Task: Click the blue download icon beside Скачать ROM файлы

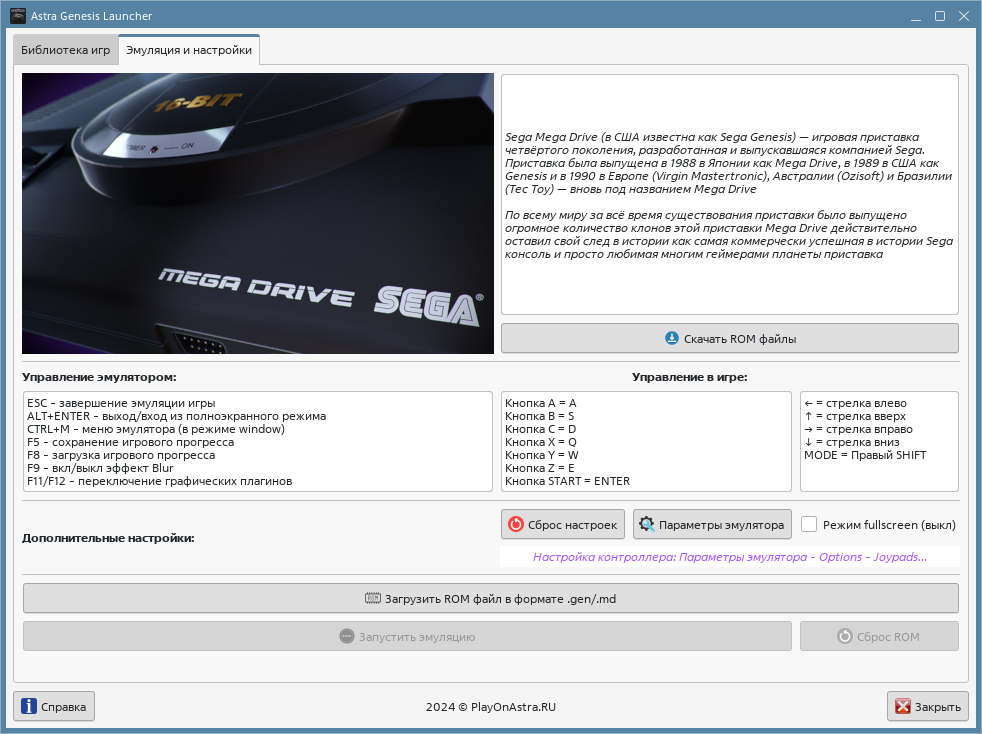Action: click(x=671, y=338)
